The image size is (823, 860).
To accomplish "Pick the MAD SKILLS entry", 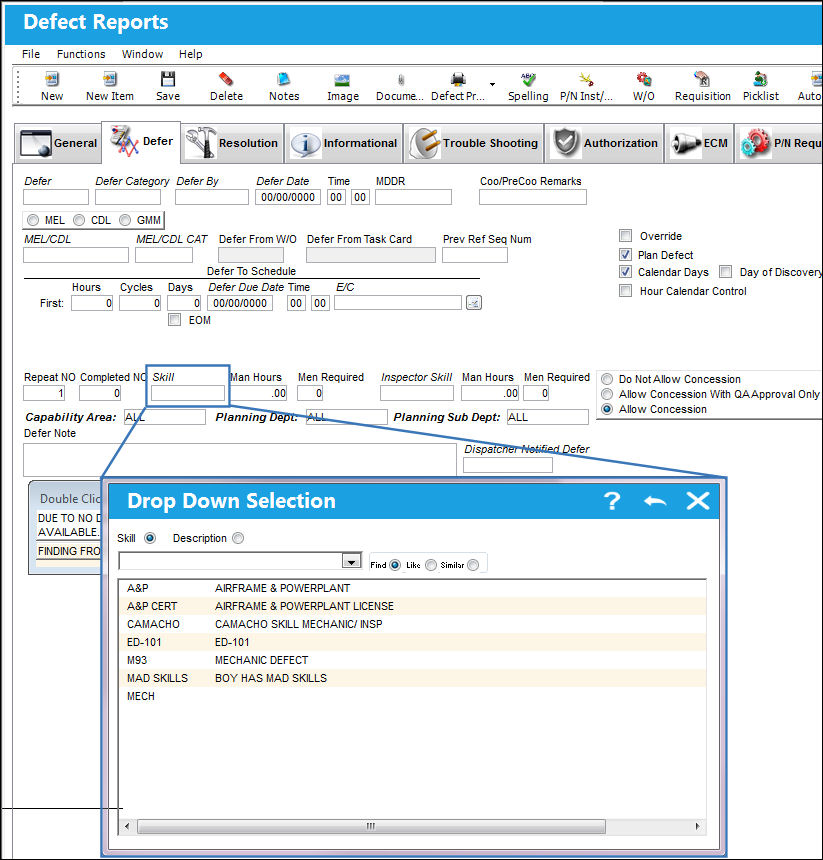I will 412,678.
